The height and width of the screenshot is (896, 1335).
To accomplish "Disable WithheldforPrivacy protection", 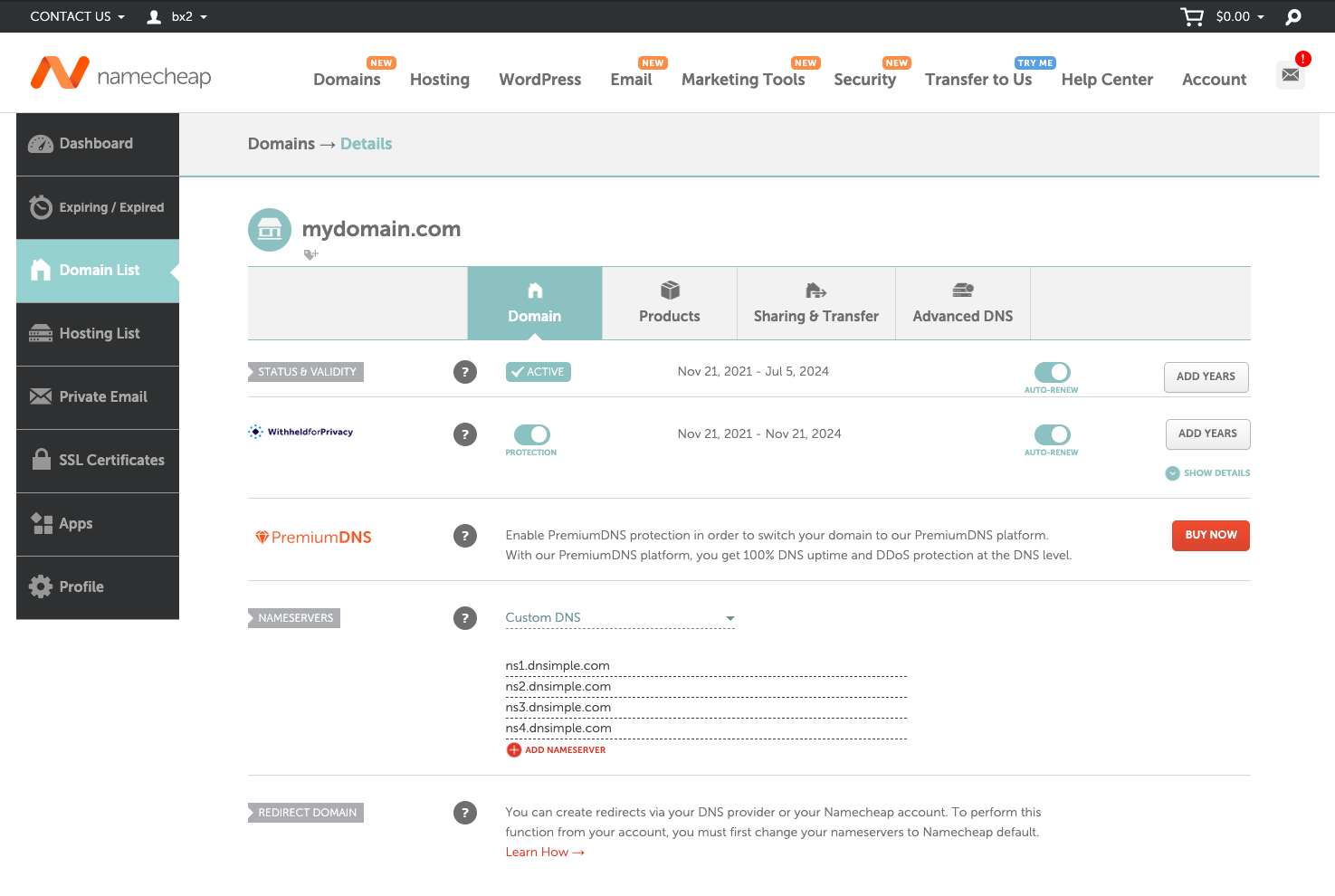I will [531, 434].
